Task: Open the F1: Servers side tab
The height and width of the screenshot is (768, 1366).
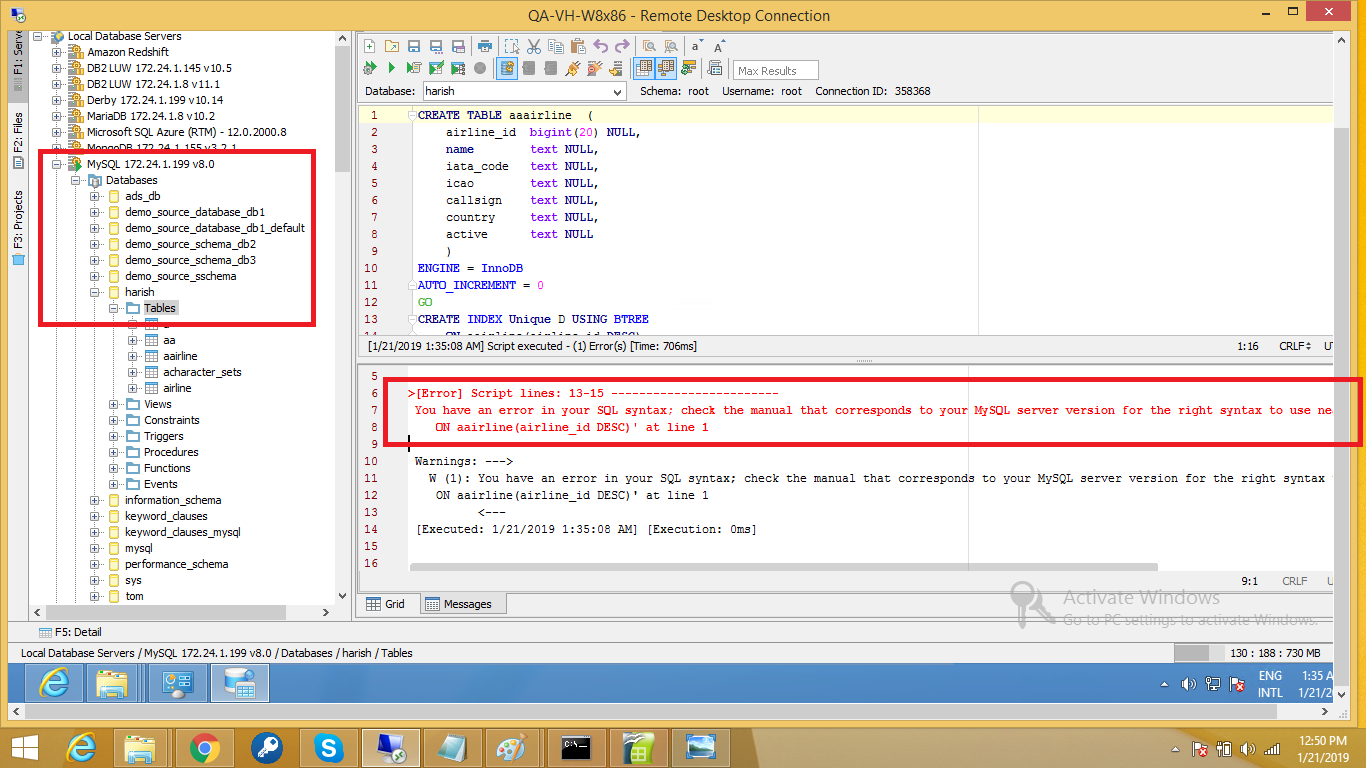Action: pyautogui.click(x=18, y=64)
